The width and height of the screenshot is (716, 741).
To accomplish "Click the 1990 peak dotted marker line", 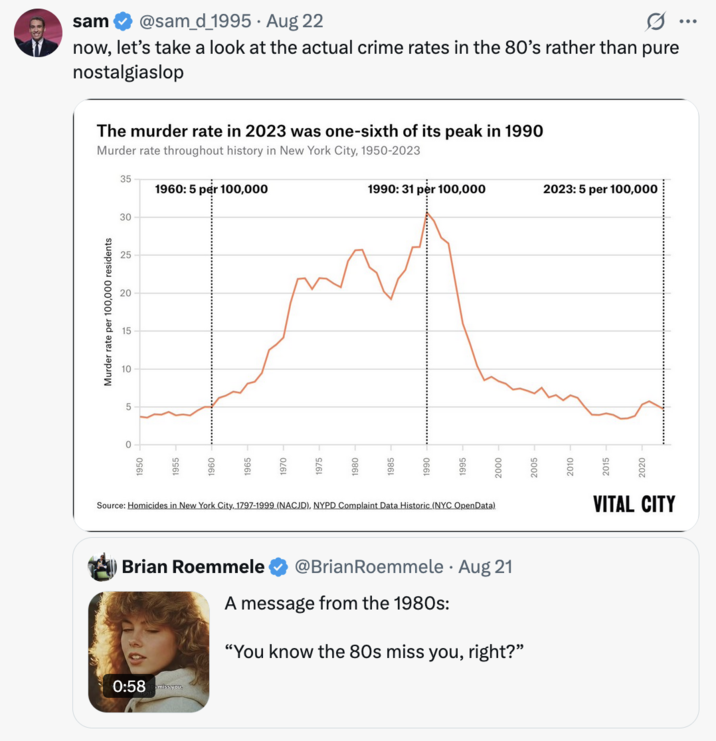I will [427, 312].
